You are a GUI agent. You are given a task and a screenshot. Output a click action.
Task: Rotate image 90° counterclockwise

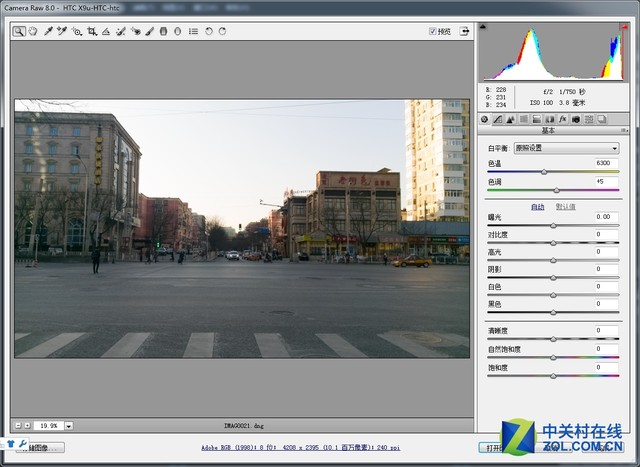coord(208,31)
